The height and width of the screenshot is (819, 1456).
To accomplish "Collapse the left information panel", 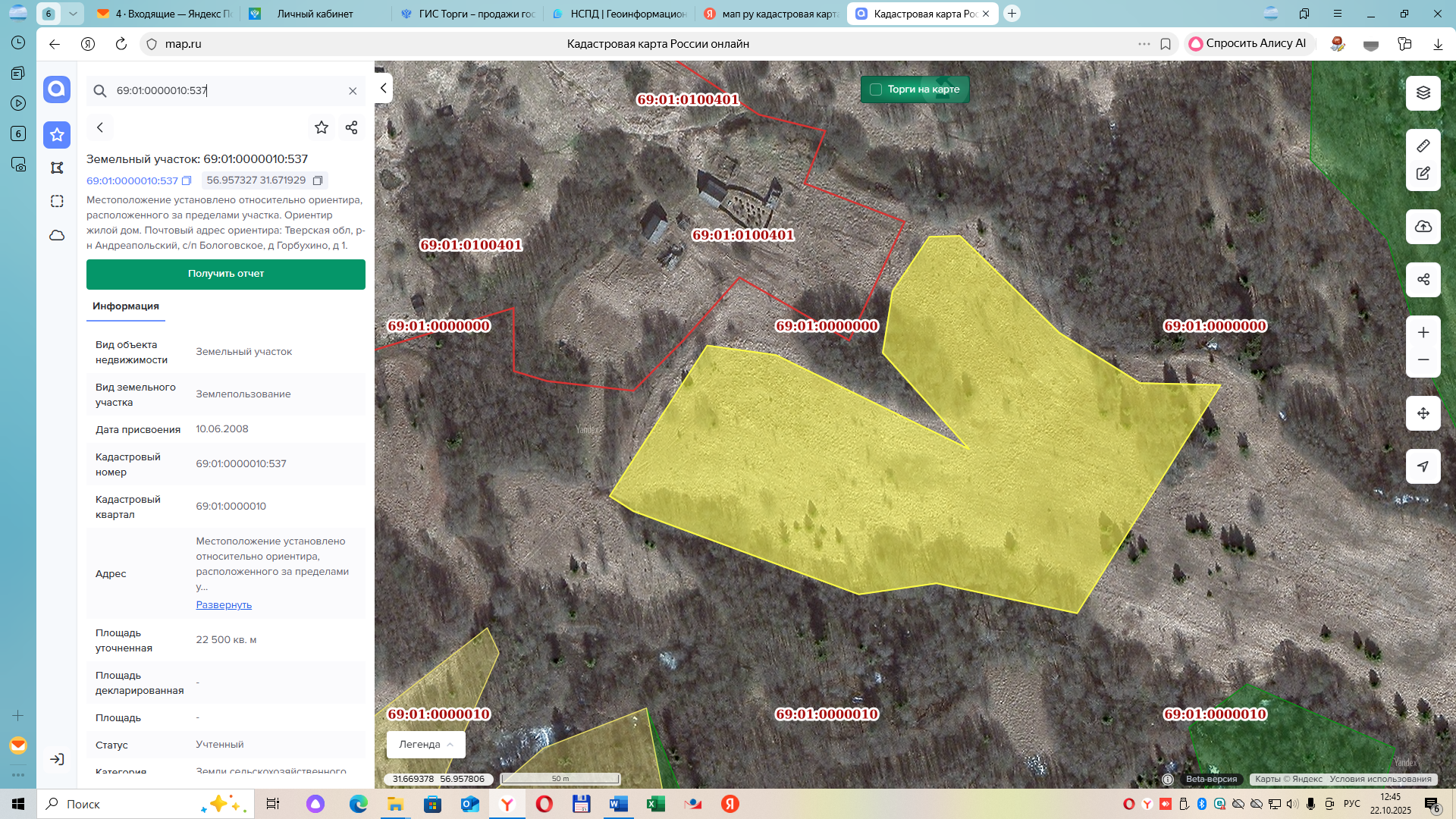I will click(383, 88).
